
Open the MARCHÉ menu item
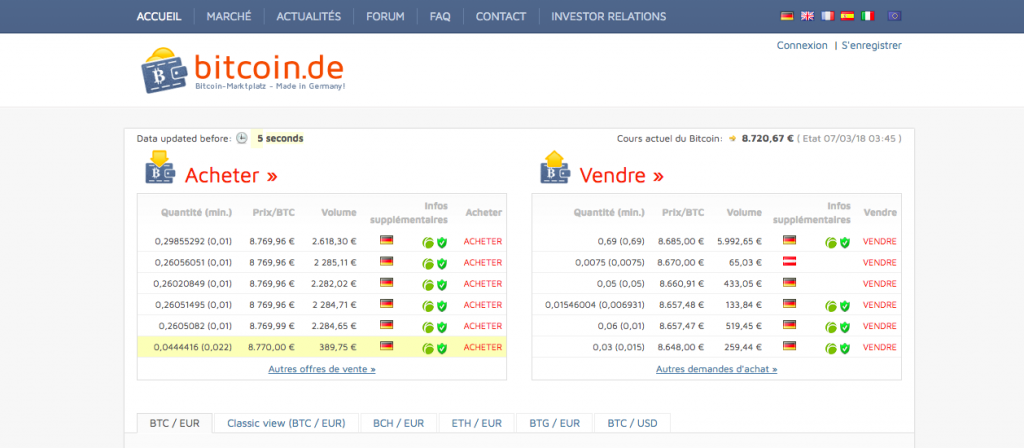229,16
